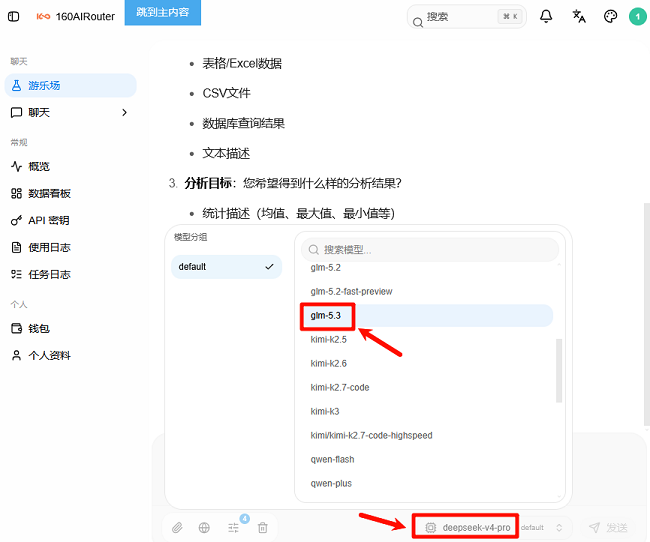
Task: Expand the 聊天 chevron arrow
Action: click(x=124, y=112)
